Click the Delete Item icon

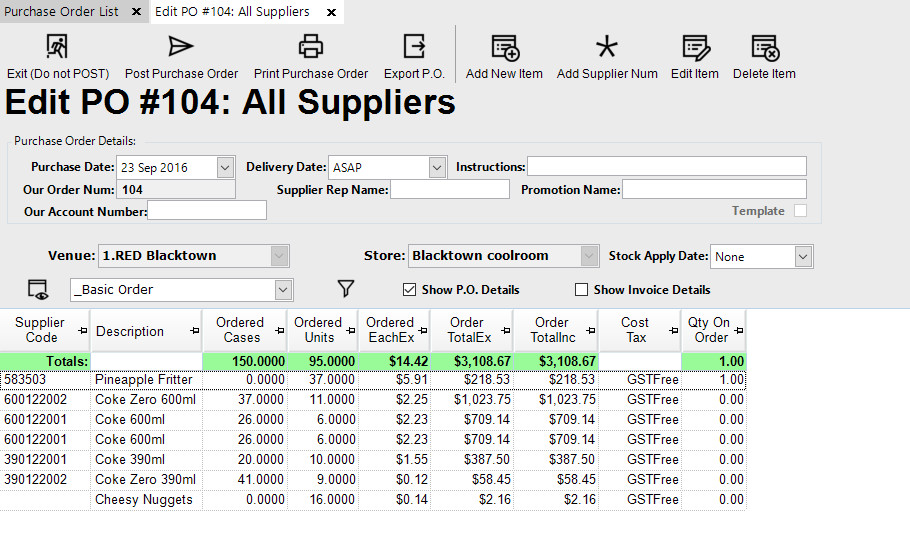(764, 47)
